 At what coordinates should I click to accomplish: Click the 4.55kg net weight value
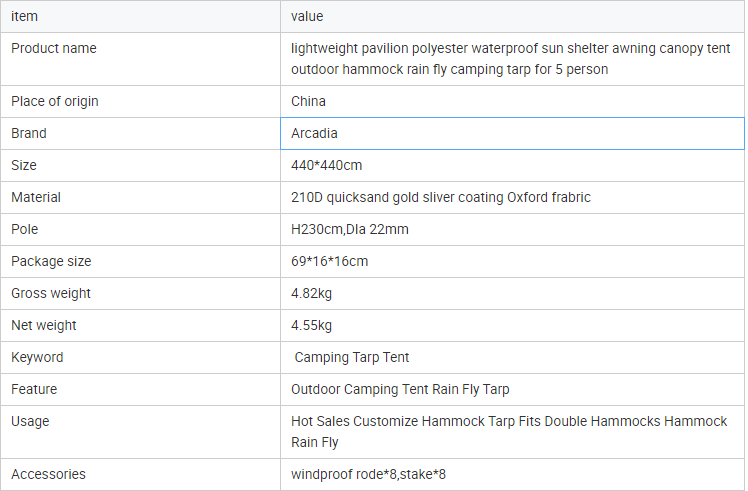[x=311, y=325]
